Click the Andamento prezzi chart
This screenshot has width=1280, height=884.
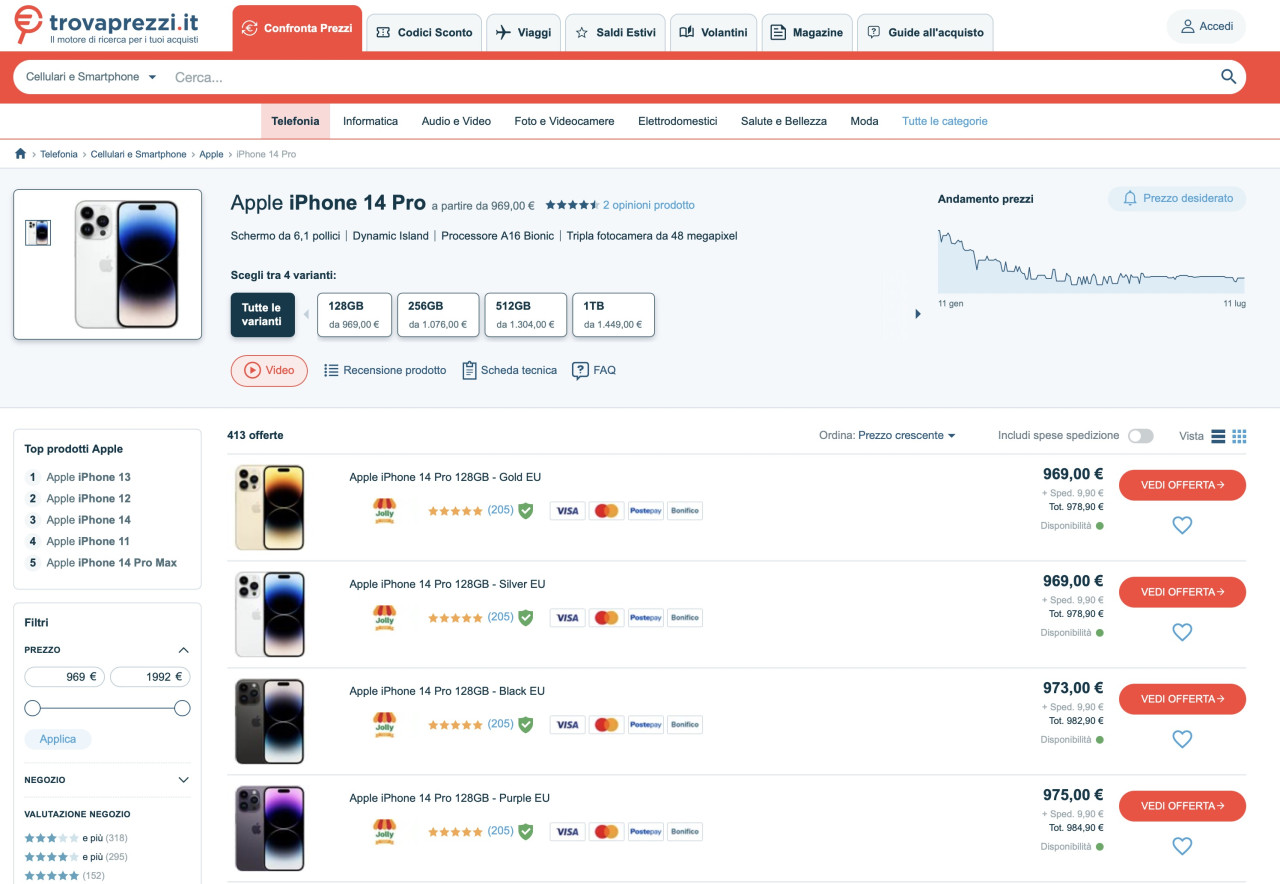(1091, 260)
